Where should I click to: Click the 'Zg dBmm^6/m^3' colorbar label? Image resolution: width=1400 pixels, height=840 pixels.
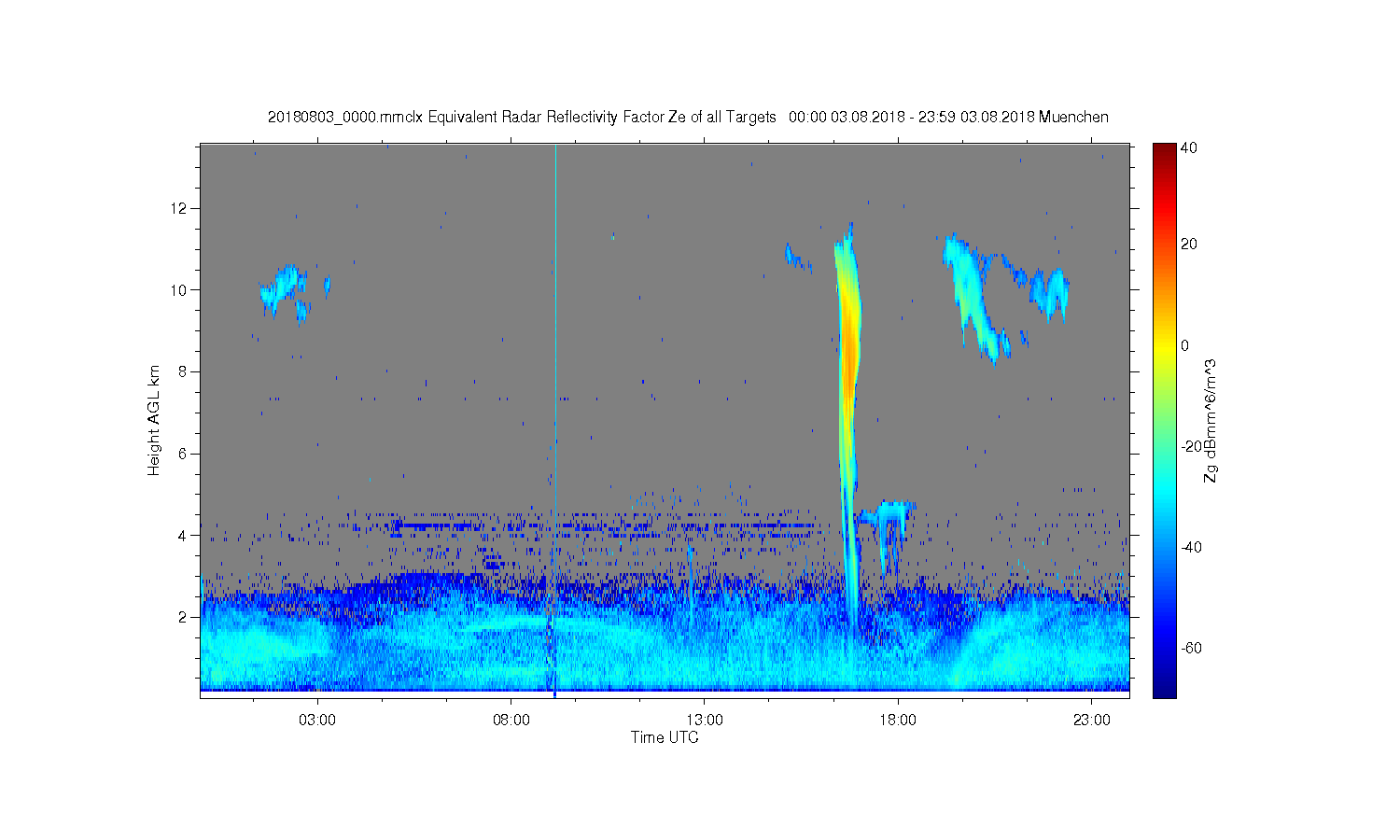point(1211,422)
